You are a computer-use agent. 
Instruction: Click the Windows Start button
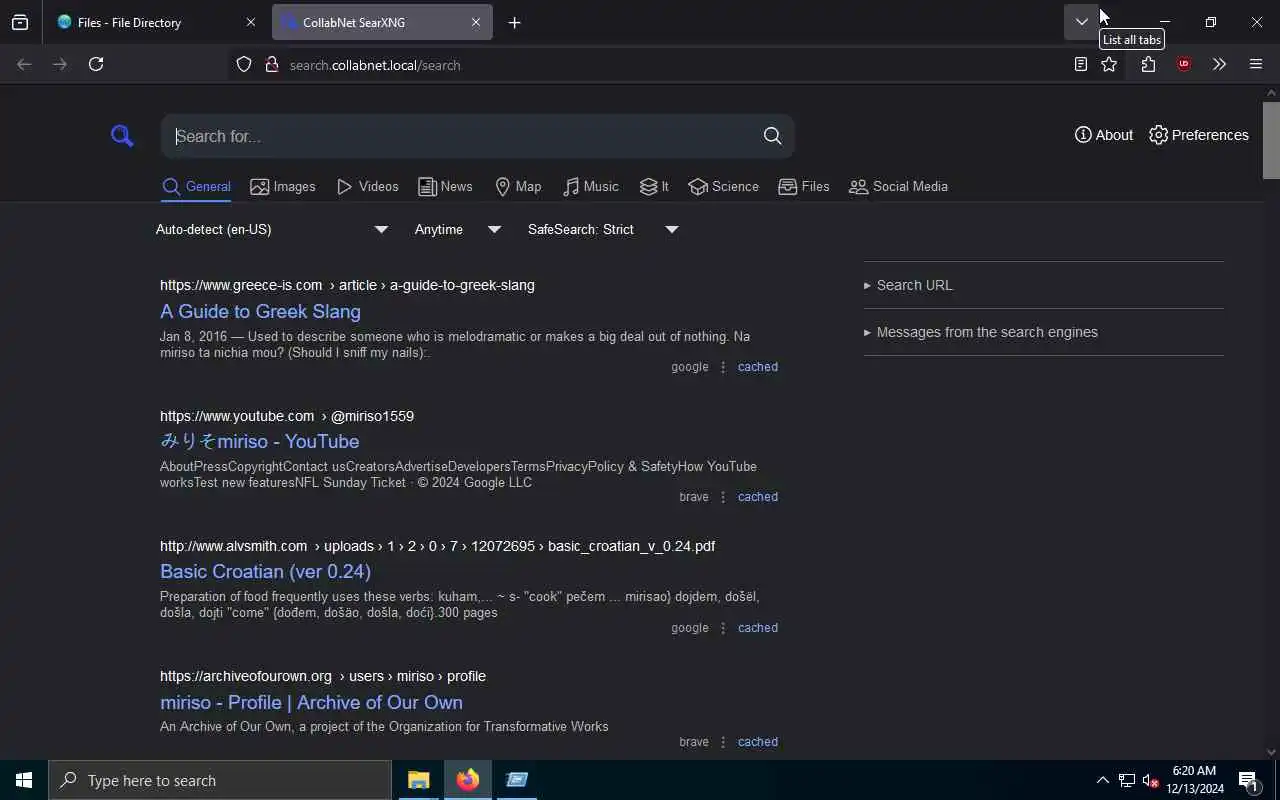pyautogui.click(x=24, y=780)
